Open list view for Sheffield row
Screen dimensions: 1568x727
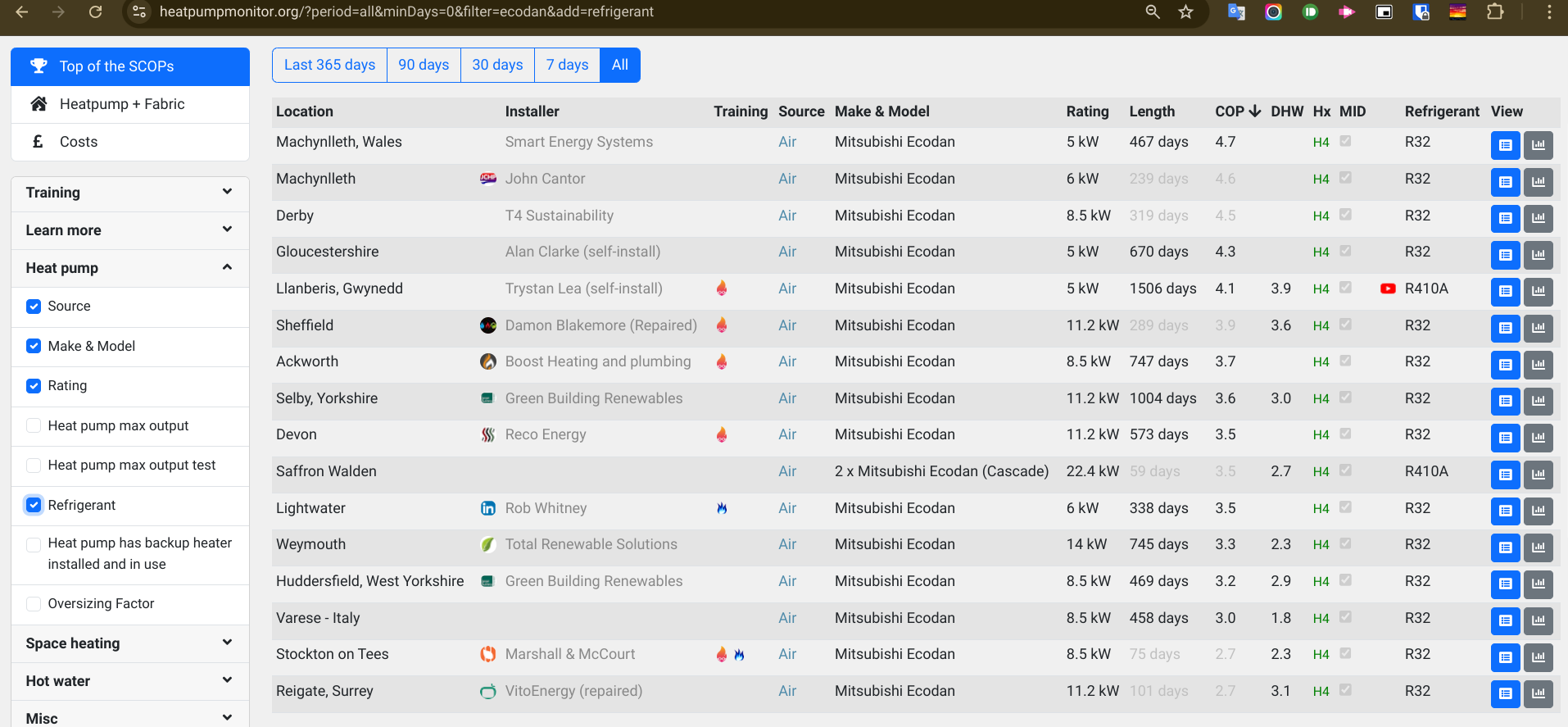1505,329
